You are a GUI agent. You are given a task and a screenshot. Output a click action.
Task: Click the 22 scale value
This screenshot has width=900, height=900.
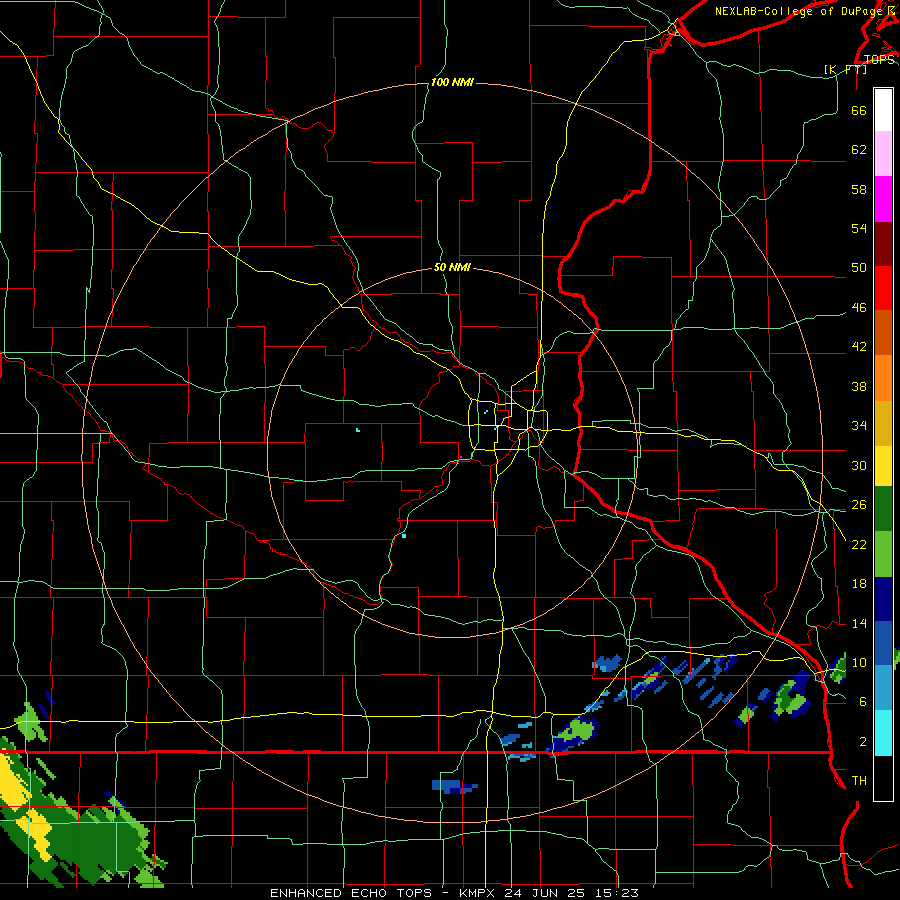point(859,544)
